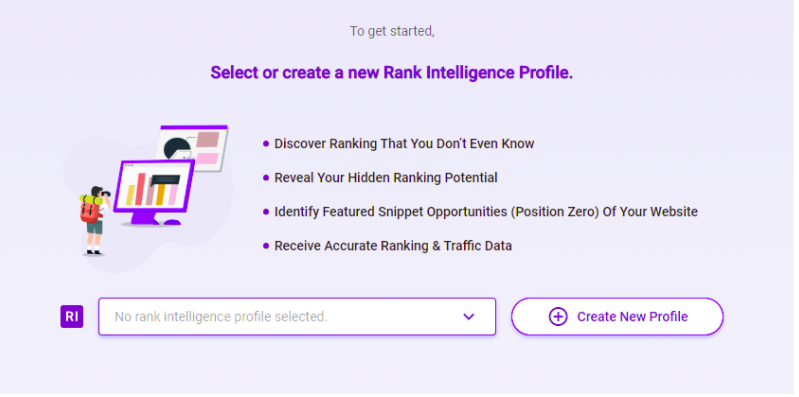Click the bullet dot before Identify Featured Snippet
Viewport: 799px width, 397px height.
coord(266,211)
